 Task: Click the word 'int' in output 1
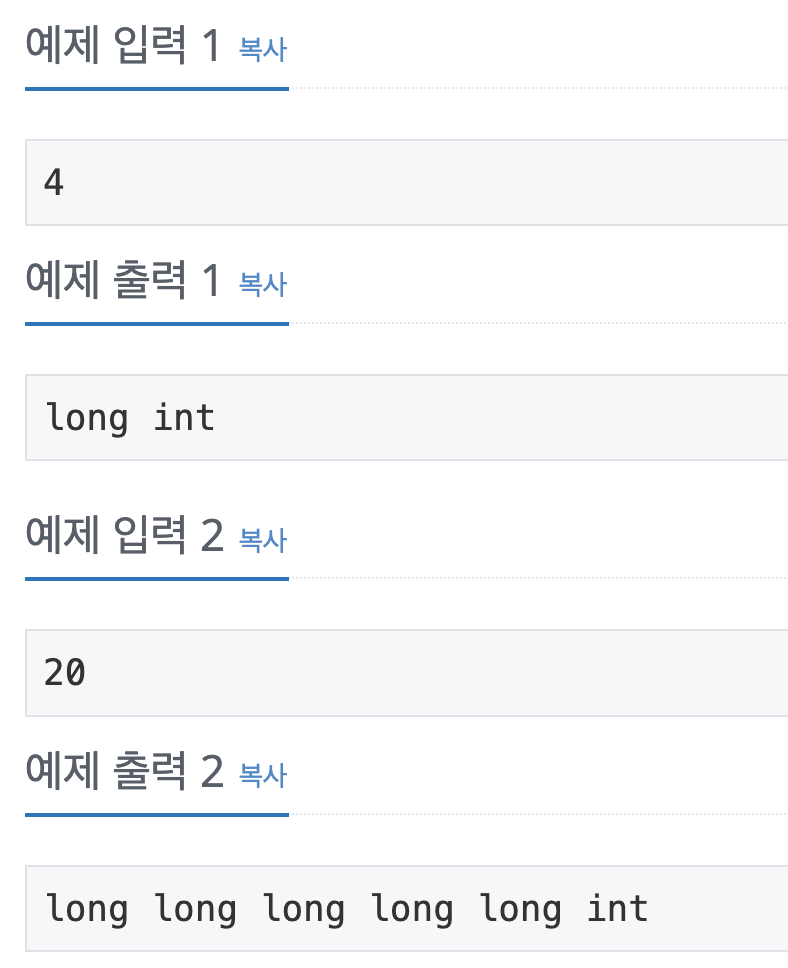184,417
